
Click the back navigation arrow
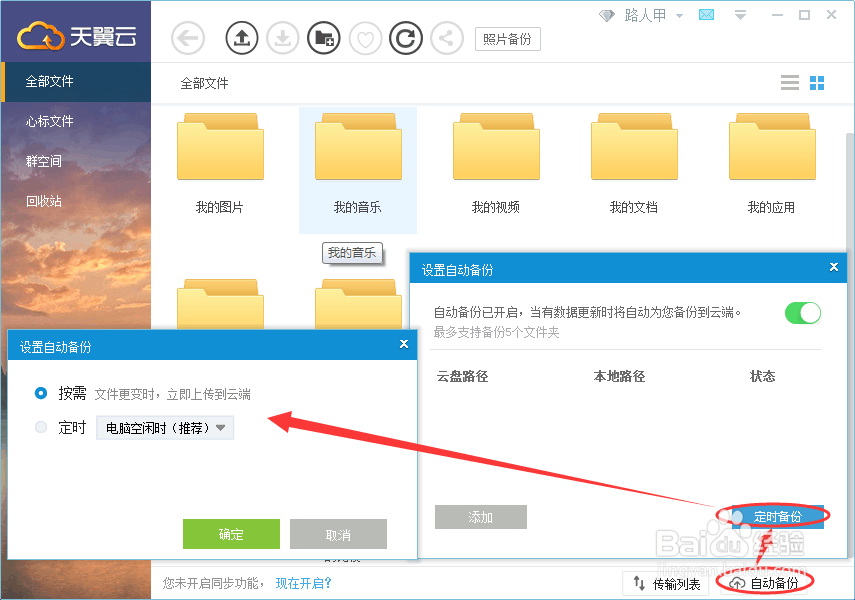[x=187, y=38]
